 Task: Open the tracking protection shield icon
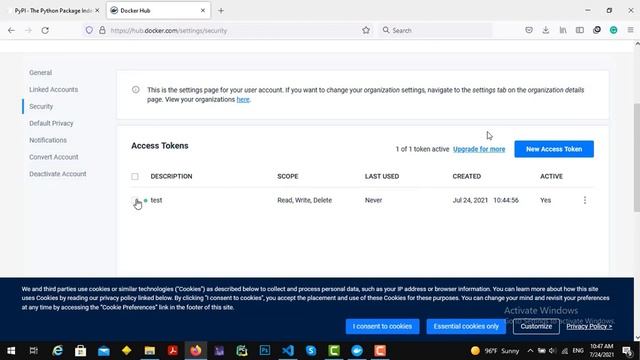(x=89, y=30)
